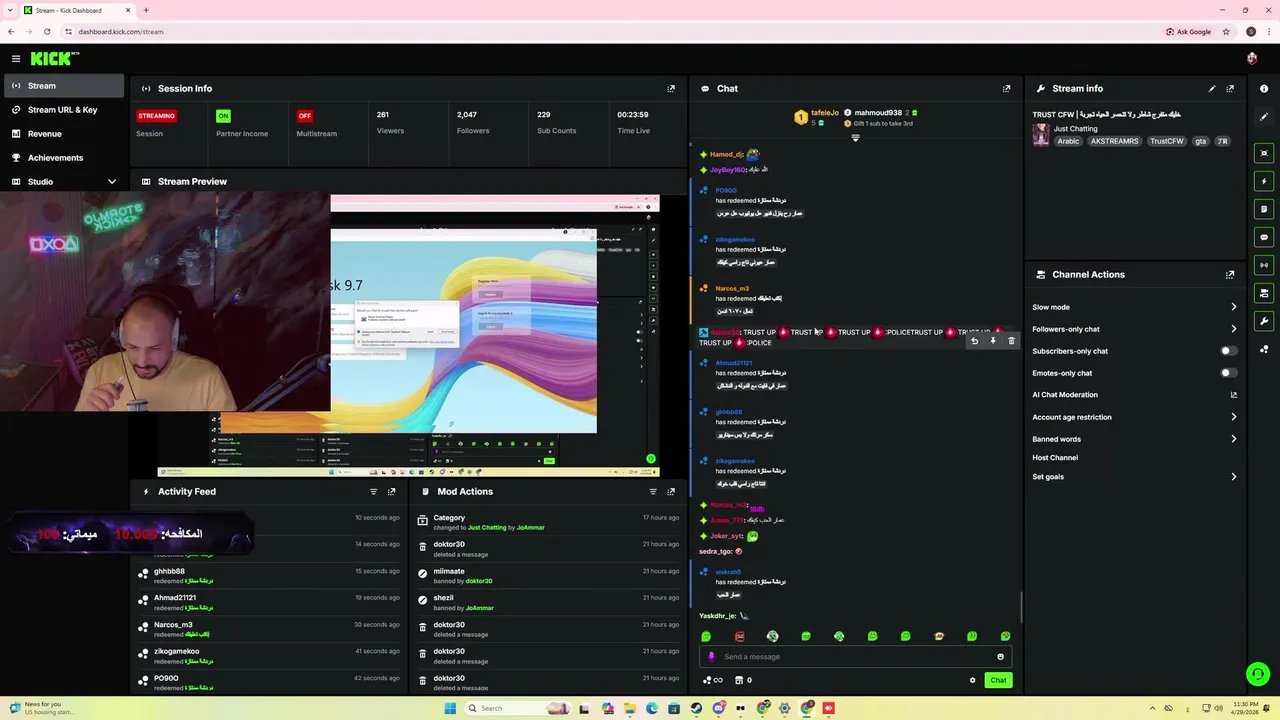Delete the highlighted TRUST UP chat message
This screenshot has height=720, width=1280.
(1011, 341)
